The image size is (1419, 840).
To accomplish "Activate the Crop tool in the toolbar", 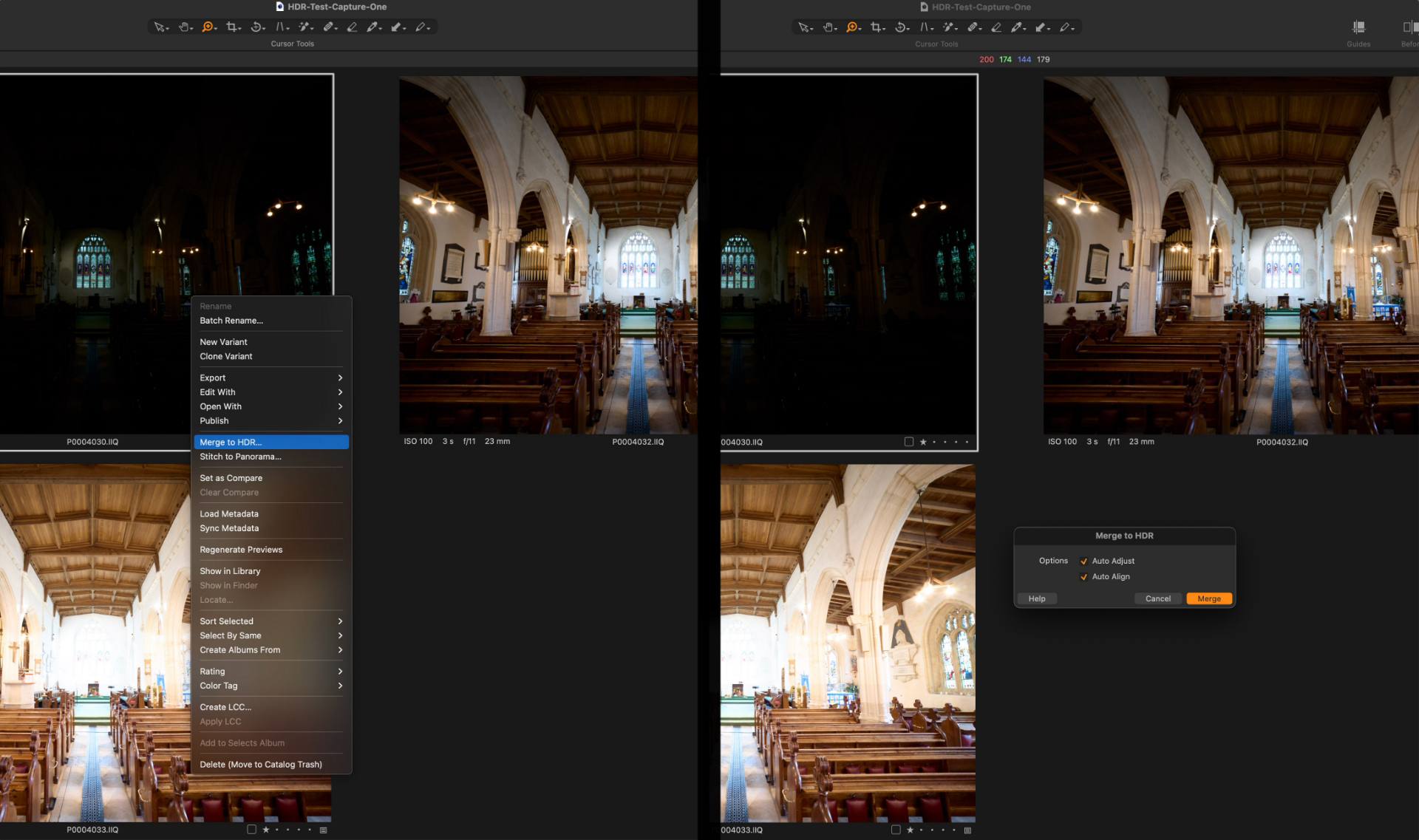I will tap(232, 27).
